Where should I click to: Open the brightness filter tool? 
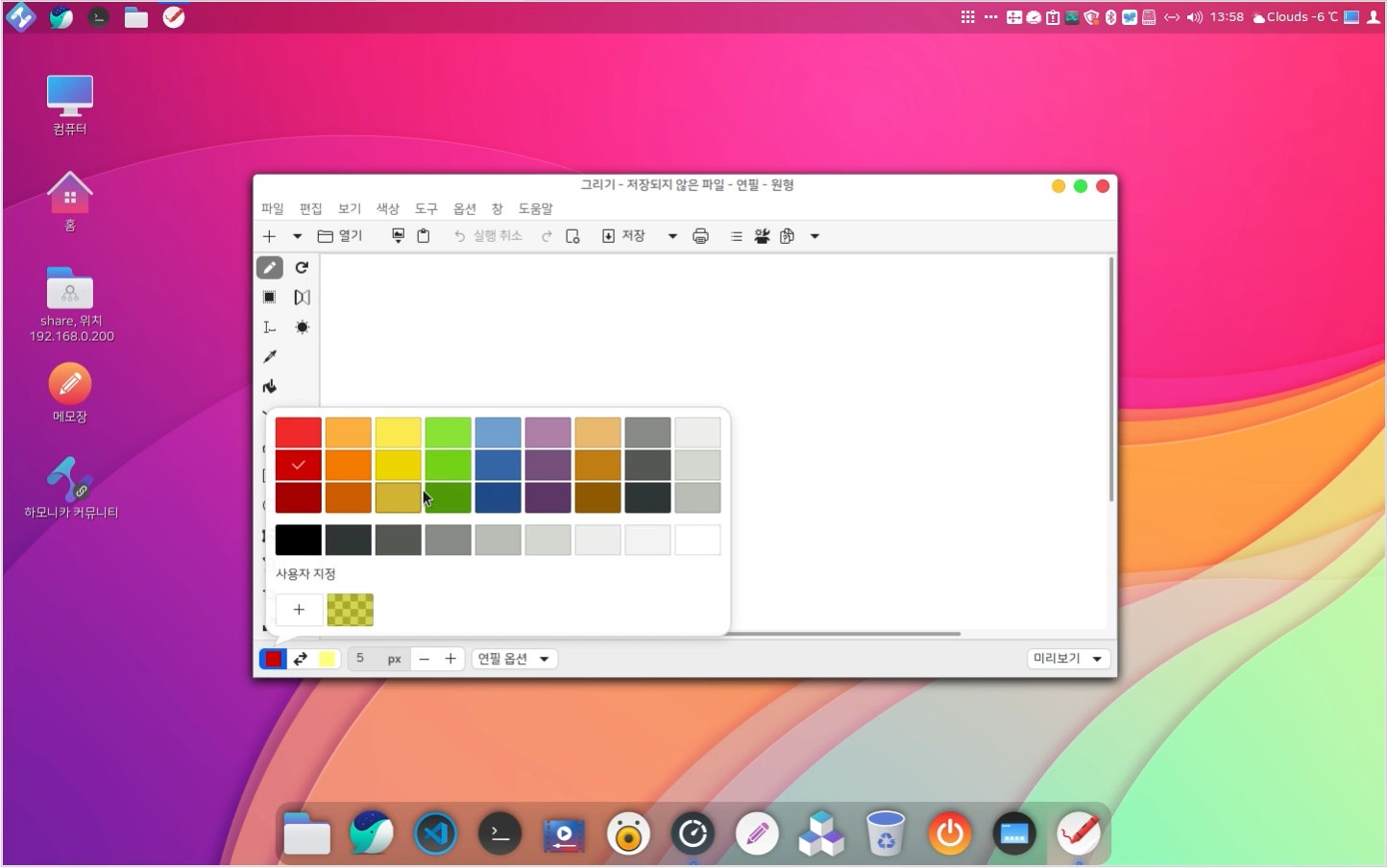302,327
